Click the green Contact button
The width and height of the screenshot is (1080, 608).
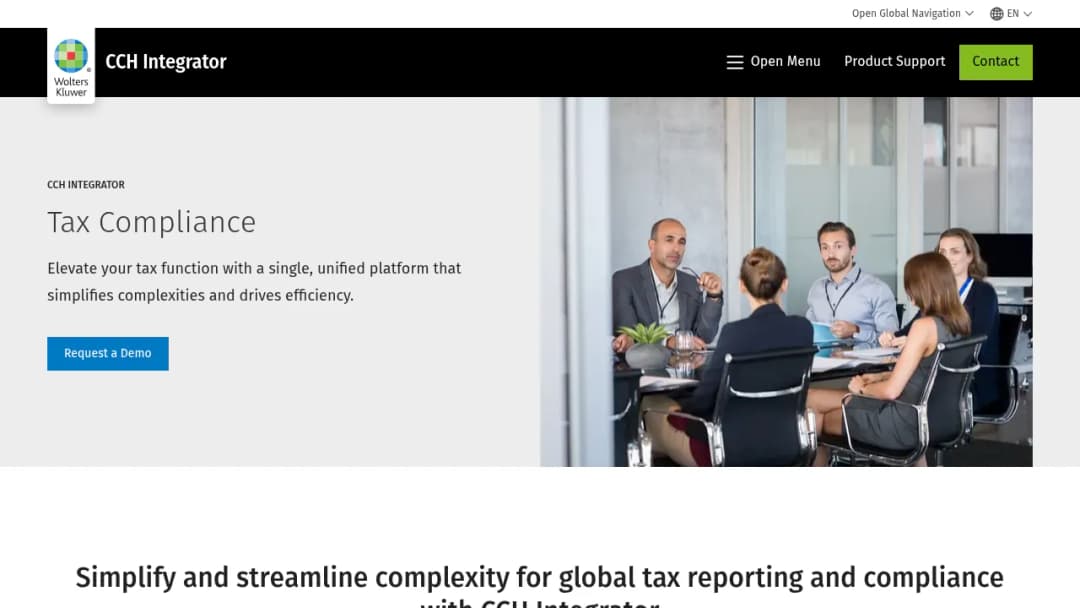tap(995, 62)
